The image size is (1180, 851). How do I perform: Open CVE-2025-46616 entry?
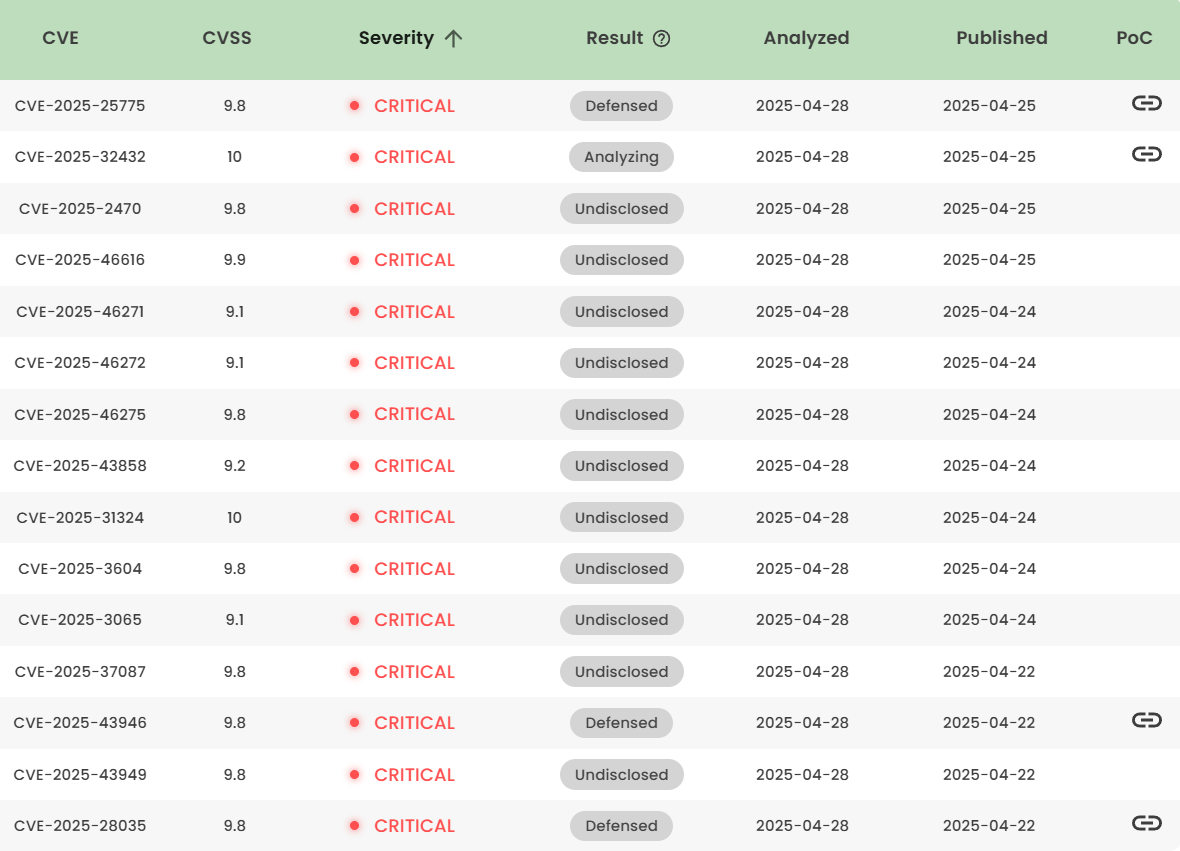pos(80,260)
